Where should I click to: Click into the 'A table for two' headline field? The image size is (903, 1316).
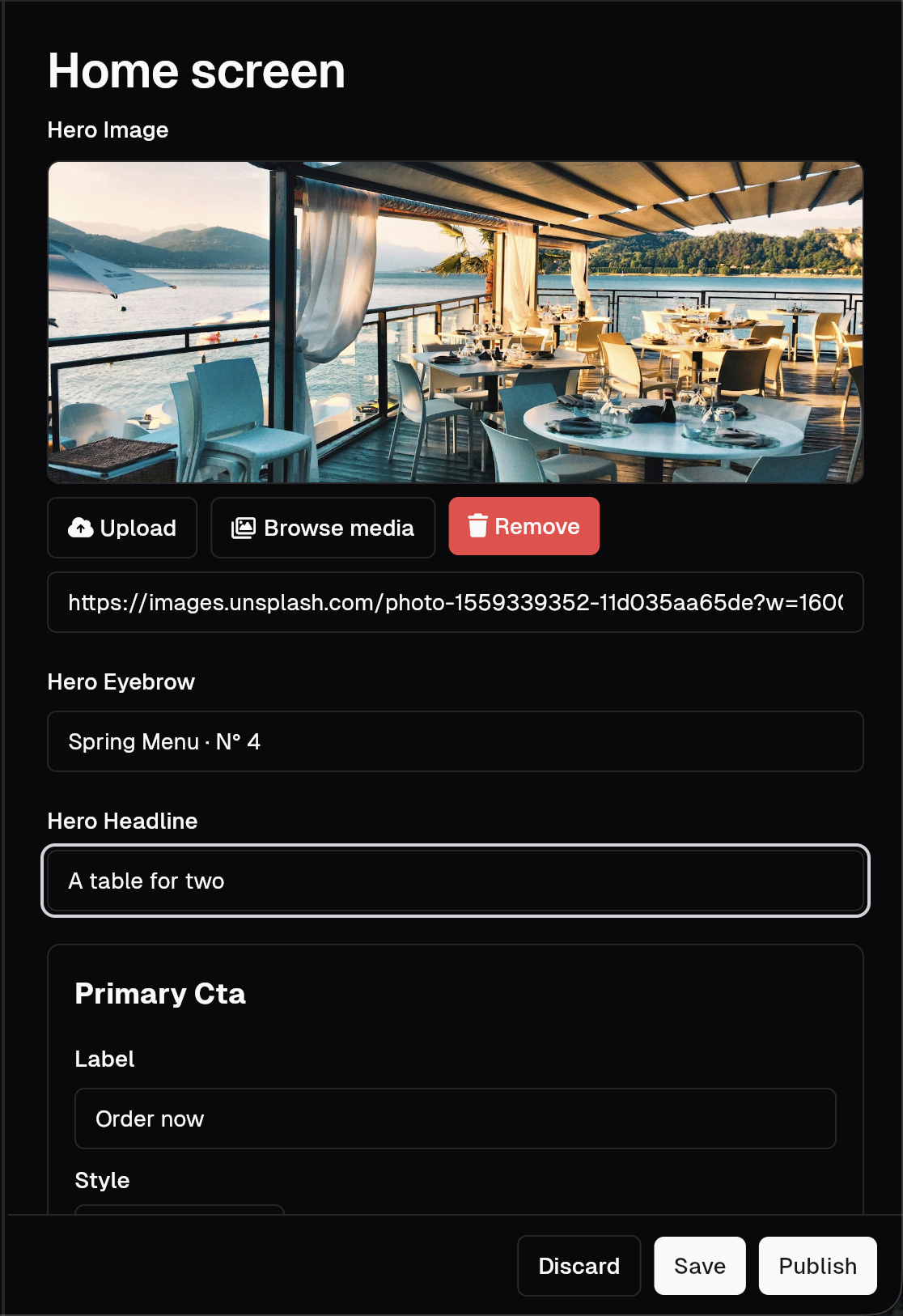tap(456, 881)
